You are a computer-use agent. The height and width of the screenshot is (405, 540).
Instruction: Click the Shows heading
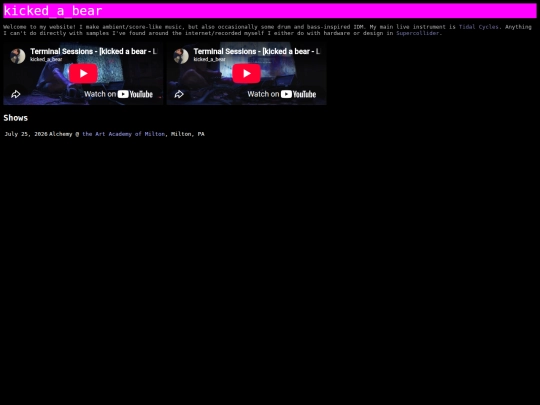pyautogui.click(x=15, y=118)
